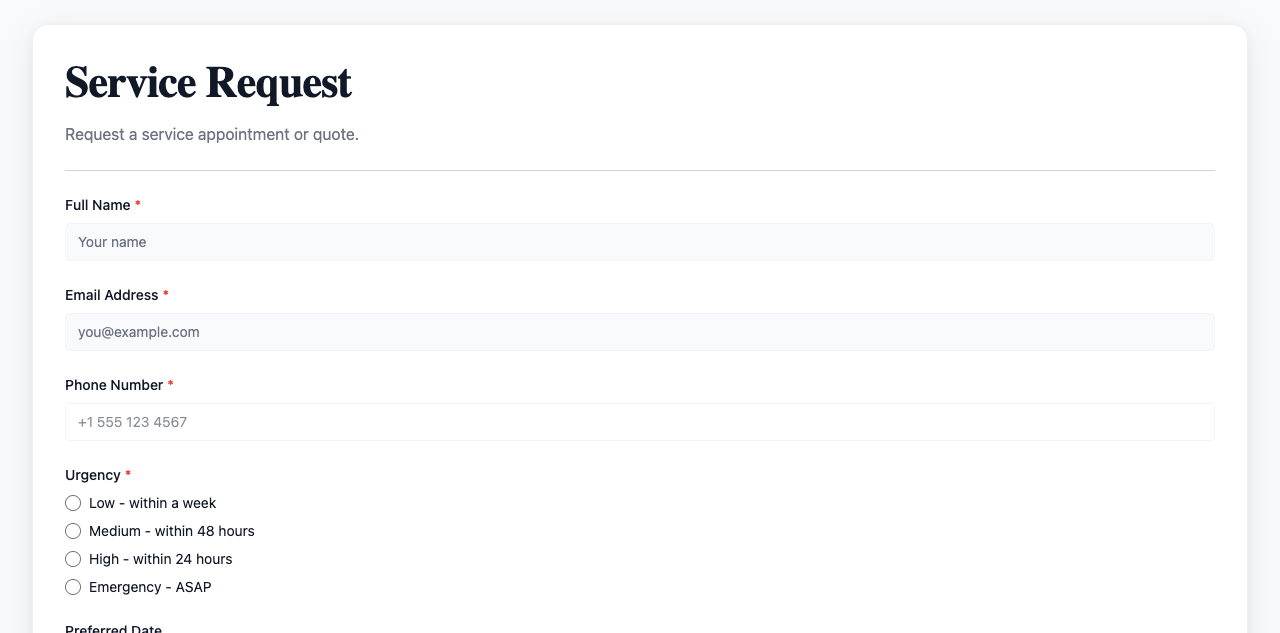
Task: Click the 'Phone Number' field label
Action: click(114, 385)
